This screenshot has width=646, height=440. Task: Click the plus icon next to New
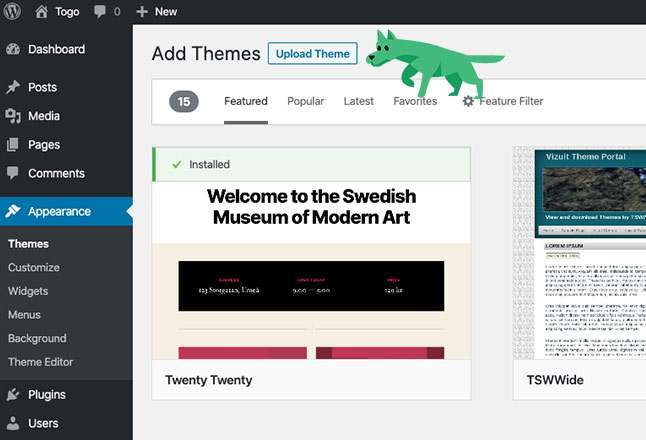(142, 12)
